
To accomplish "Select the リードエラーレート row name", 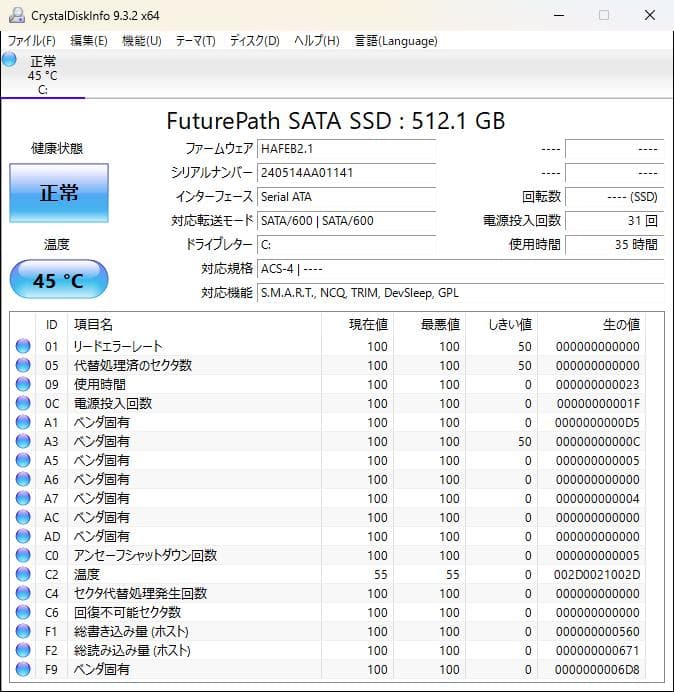I will (118, 346).
